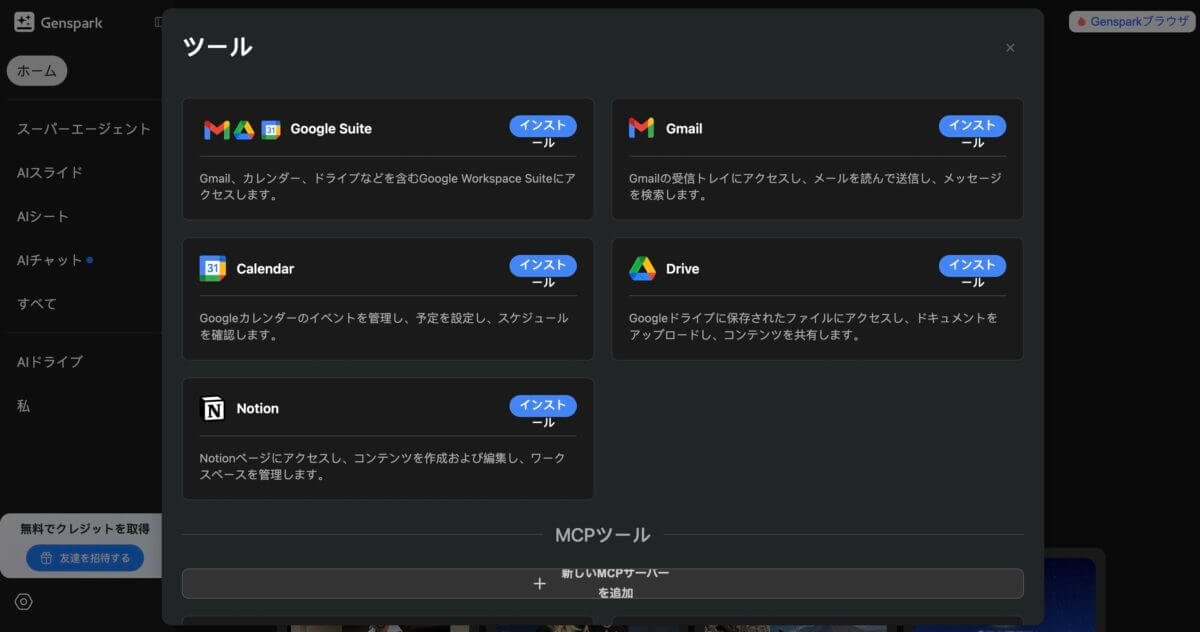Click the Gmail envelope icon
This screenshot has height=632, width=1200.
(641, 128)
